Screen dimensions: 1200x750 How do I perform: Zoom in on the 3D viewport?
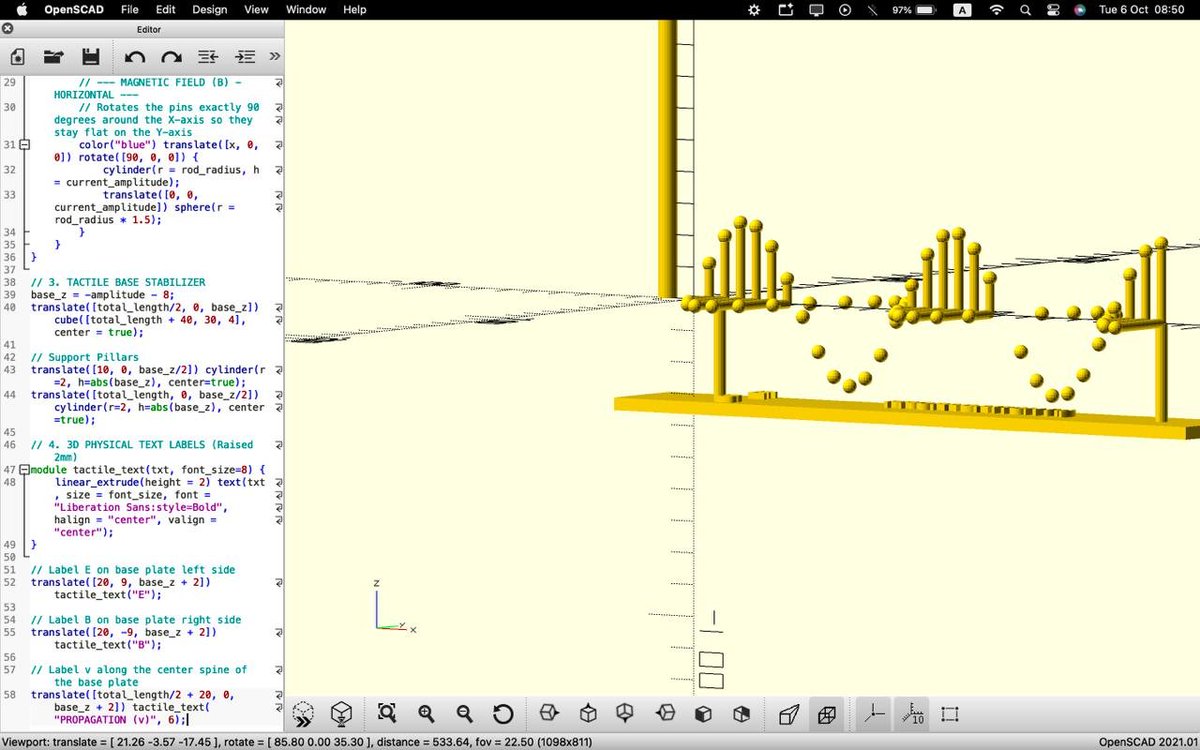(426, 714)
